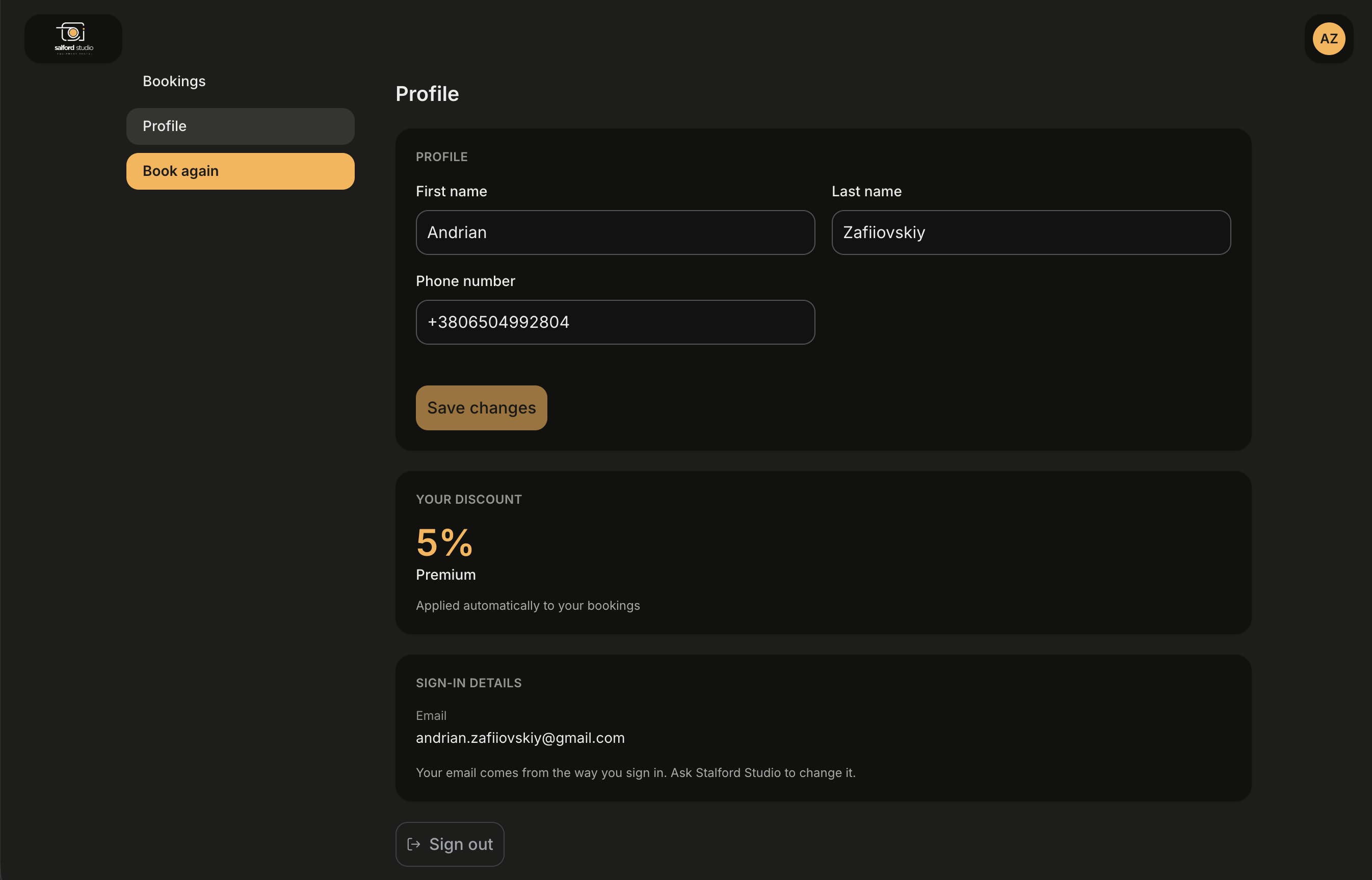The width and height of the screenshot is (1372, 880).
Task: Click the Premium tier label
Action: pos(445,575)
